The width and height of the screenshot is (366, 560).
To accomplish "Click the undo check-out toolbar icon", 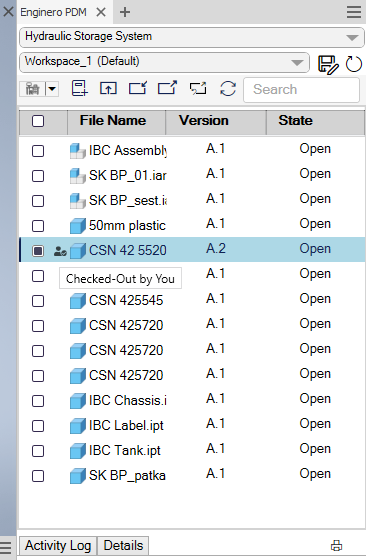I will point(198,88).
